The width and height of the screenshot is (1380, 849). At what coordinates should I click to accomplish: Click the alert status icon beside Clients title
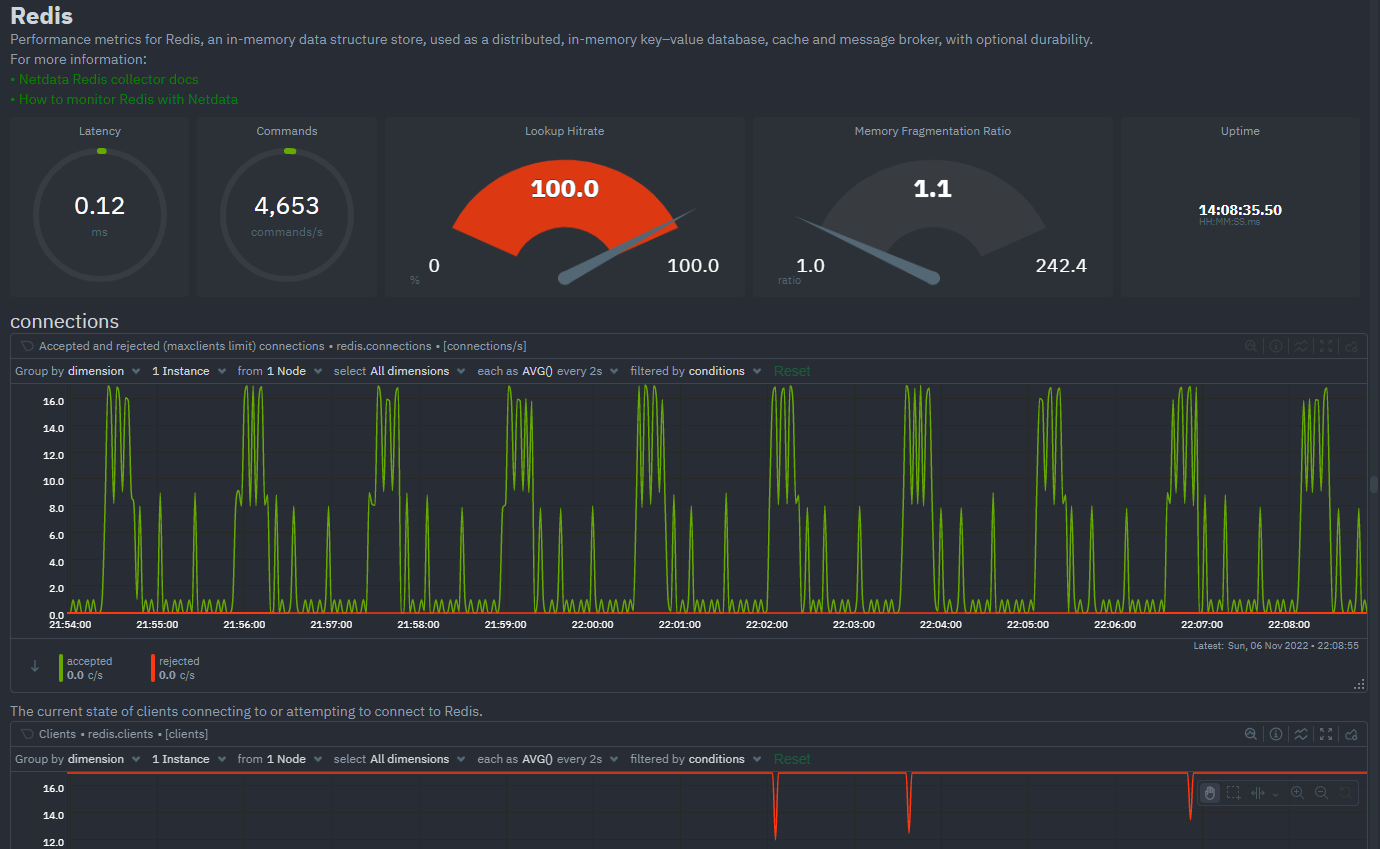pos(27,734)
